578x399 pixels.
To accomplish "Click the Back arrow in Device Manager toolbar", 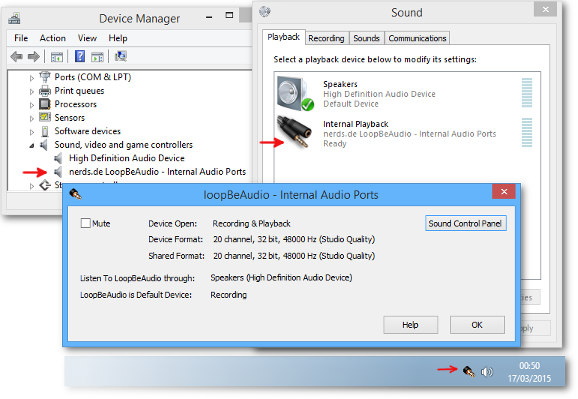I will point(17,56).
